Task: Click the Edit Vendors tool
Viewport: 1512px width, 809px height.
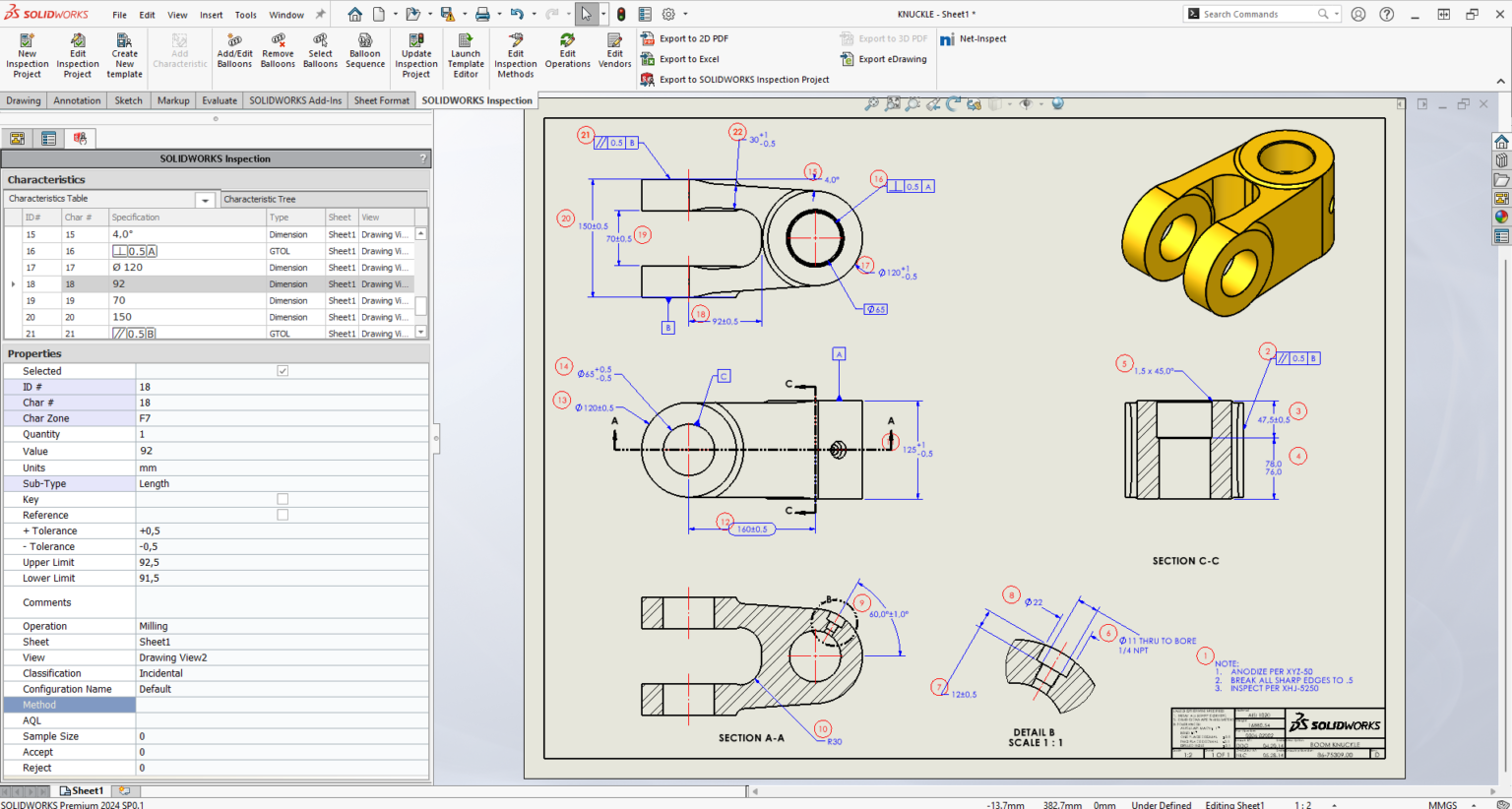Action: point(614,54)
